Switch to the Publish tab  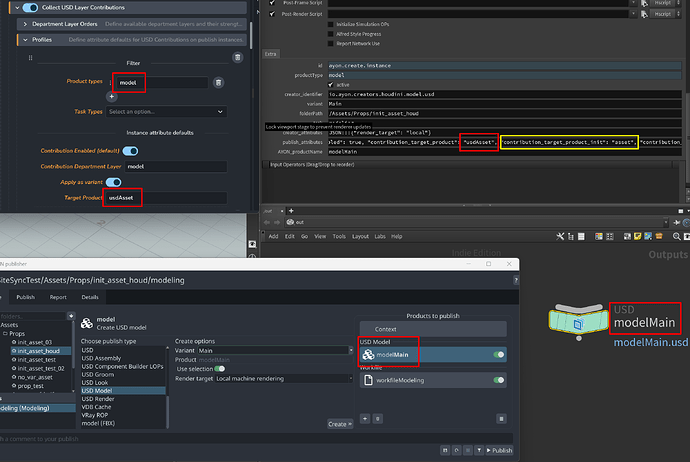26,297
